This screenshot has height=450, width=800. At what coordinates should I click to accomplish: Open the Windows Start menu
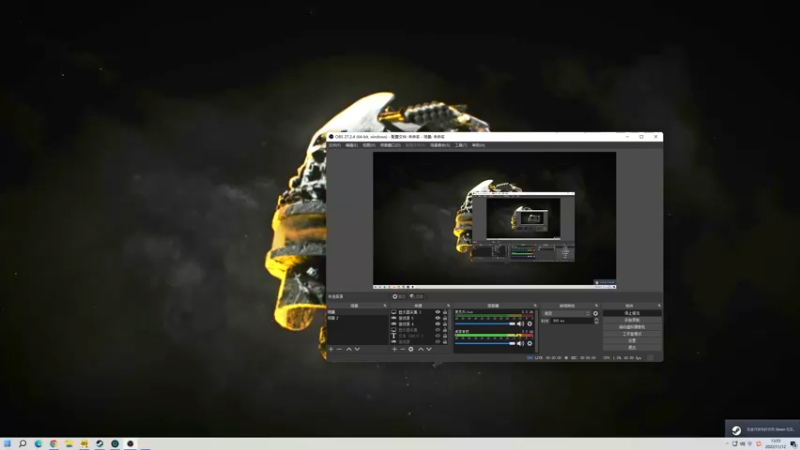point(7,444)
